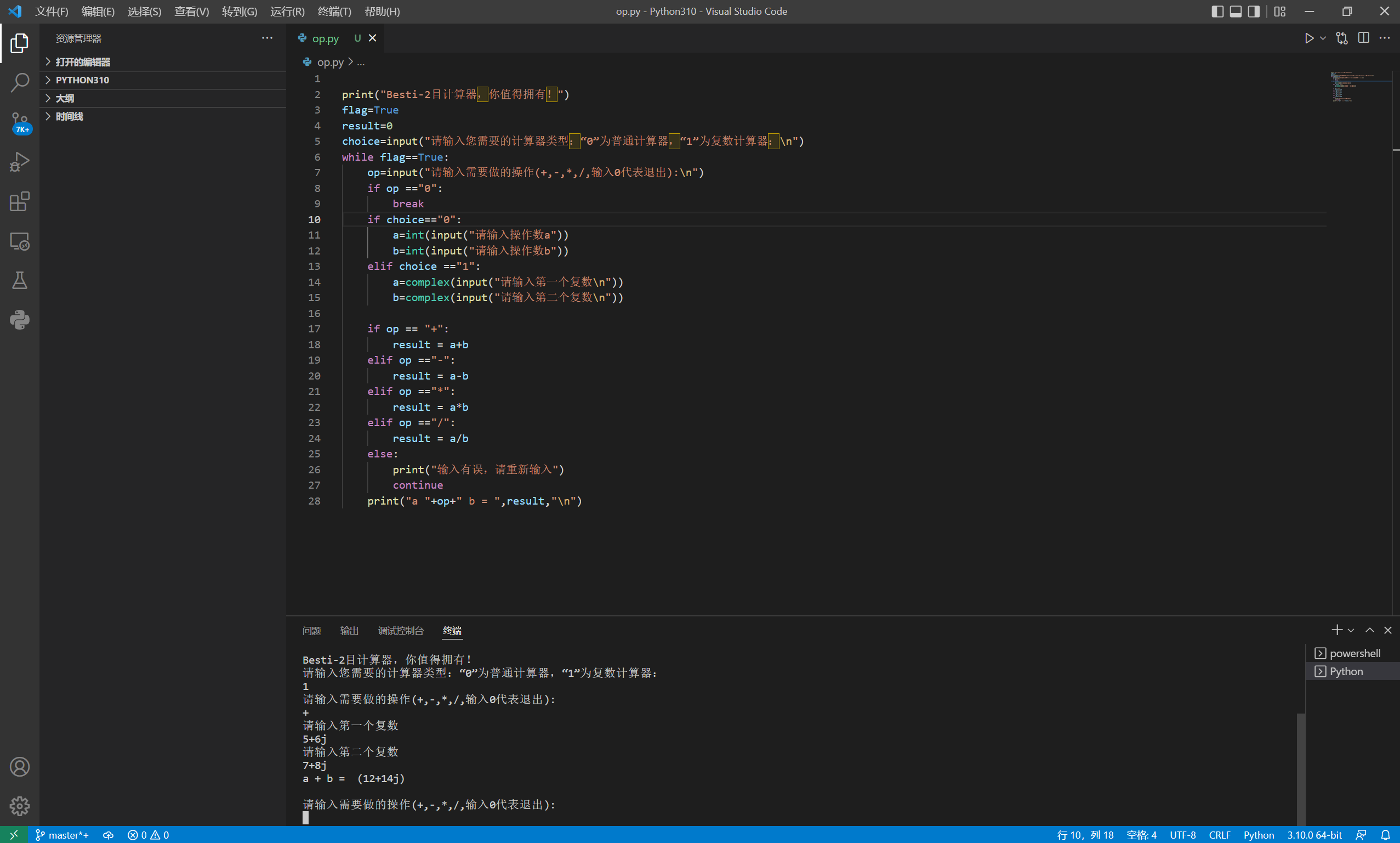The image size is (1400, 843).
Task: Switch to the 调试控制台 panel tab
Action: [x=400, y=631]
